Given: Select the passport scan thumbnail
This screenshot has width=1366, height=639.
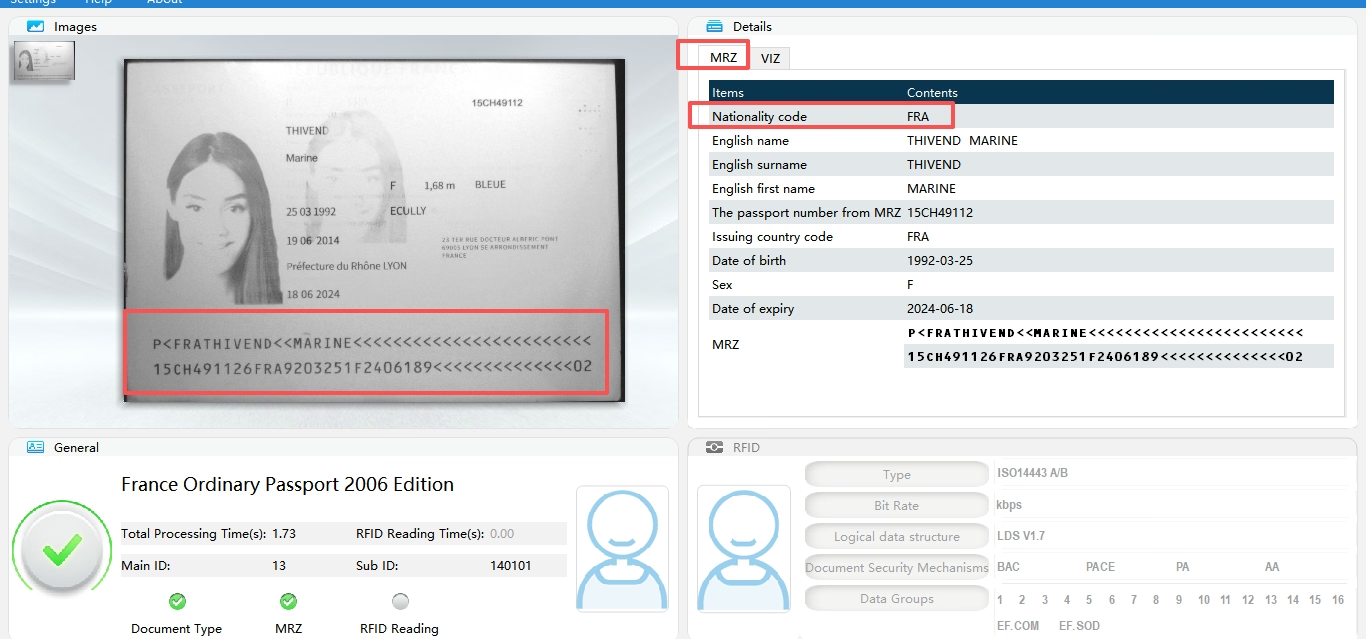Looking at the screenshot, I should point(44,61).
